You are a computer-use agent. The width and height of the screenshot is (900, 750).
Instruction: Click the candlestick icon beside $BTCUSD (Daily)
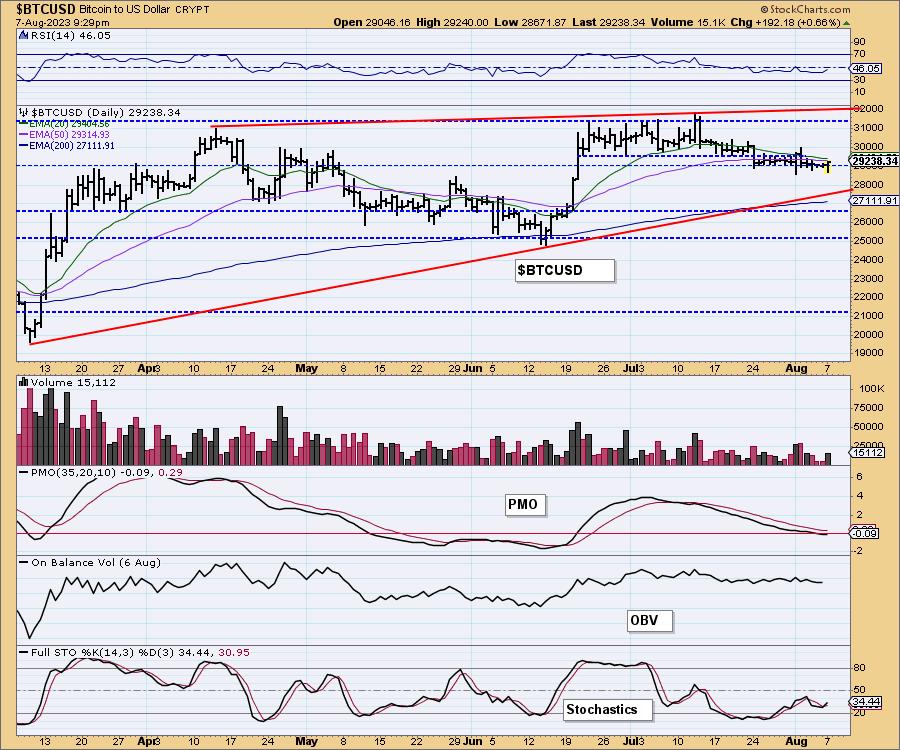24,112
